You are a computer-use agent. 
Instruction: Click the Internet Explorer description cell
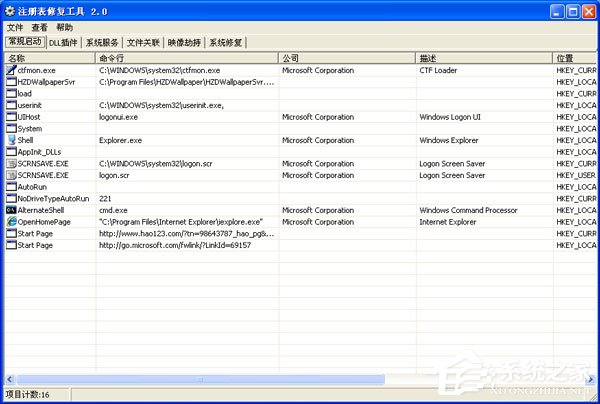pos(448,222)
